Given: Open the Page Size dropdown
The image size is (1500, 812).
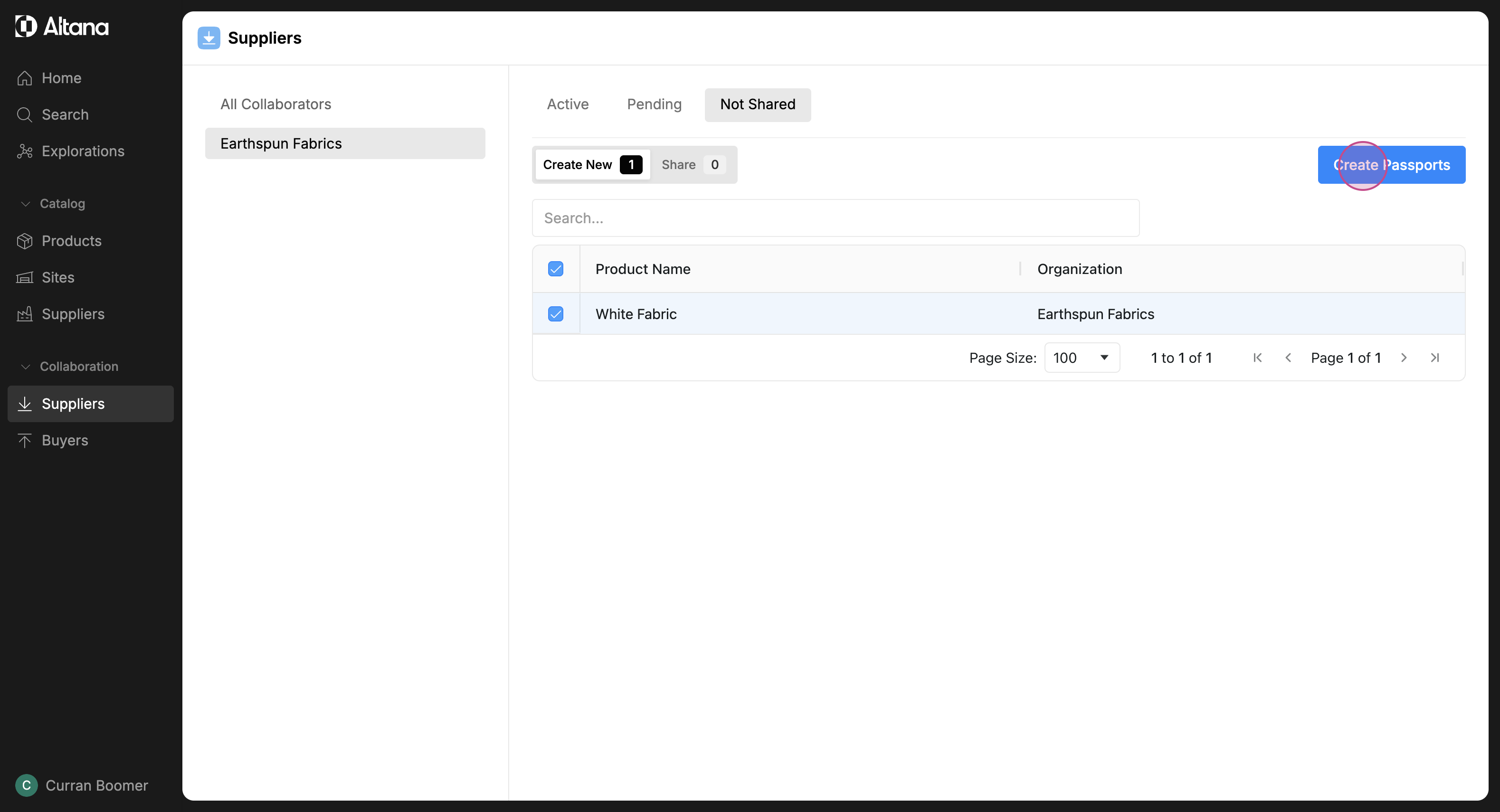Looking at the screenshot, I should tap(1082, 358).
